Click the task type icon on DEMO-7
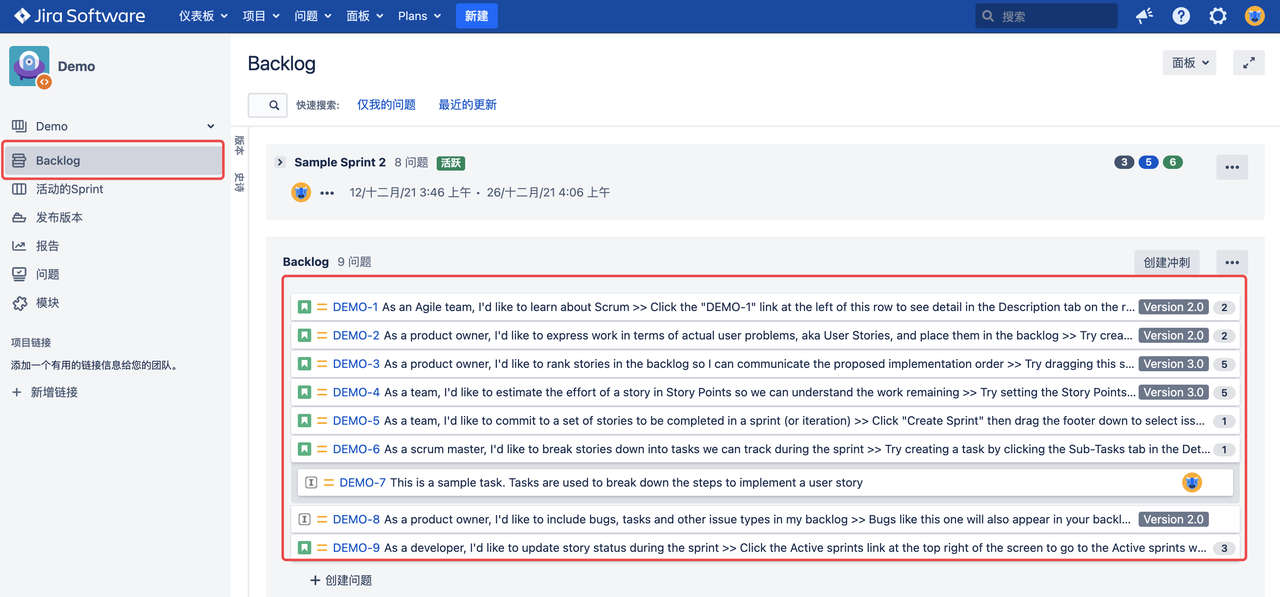This screenshot has height=597, width=1280. point(311,482)
